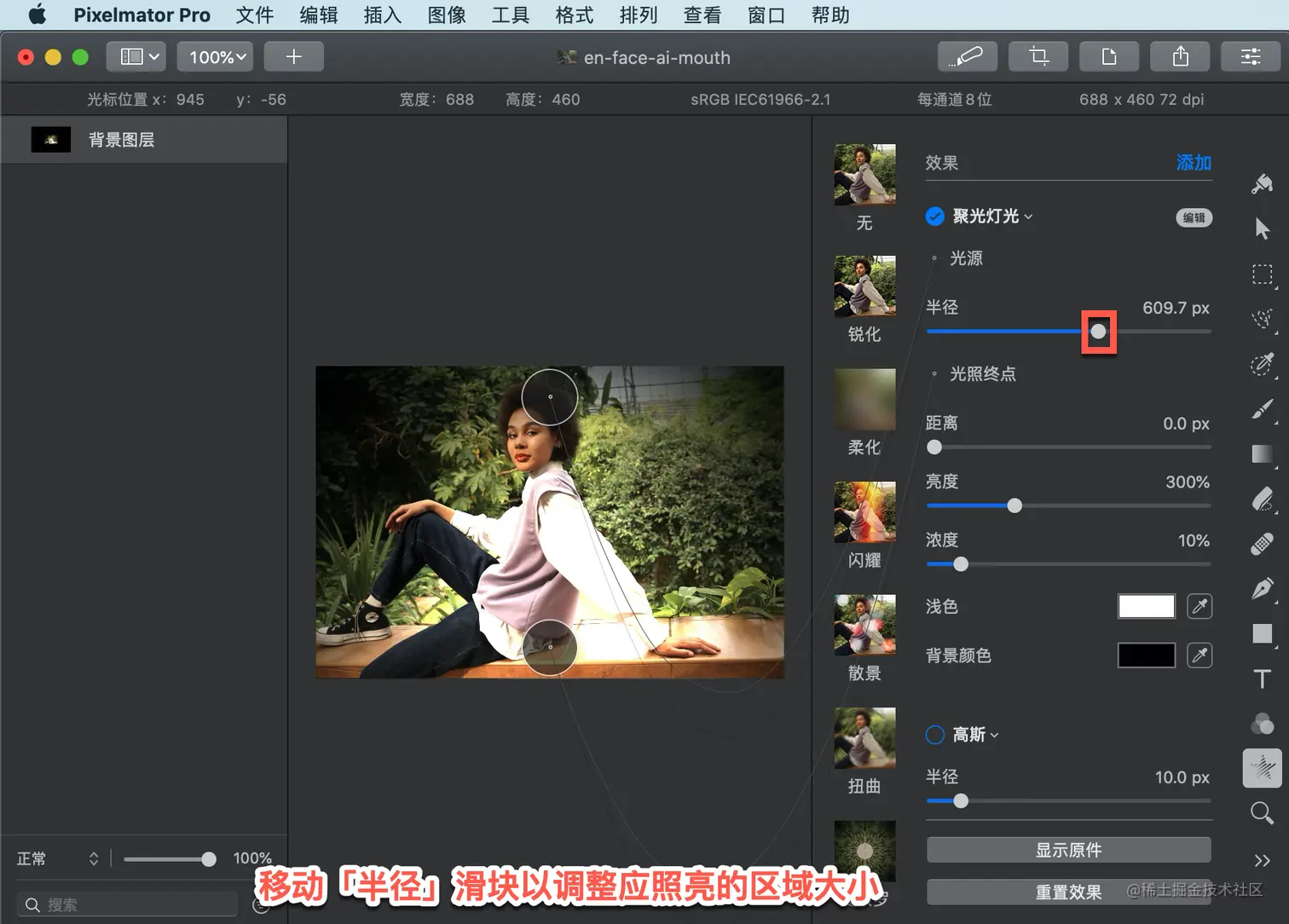Click 添加 to add an effect
The width and height of the screenshot is (1289, 924).
click(x=1194, y=163)
